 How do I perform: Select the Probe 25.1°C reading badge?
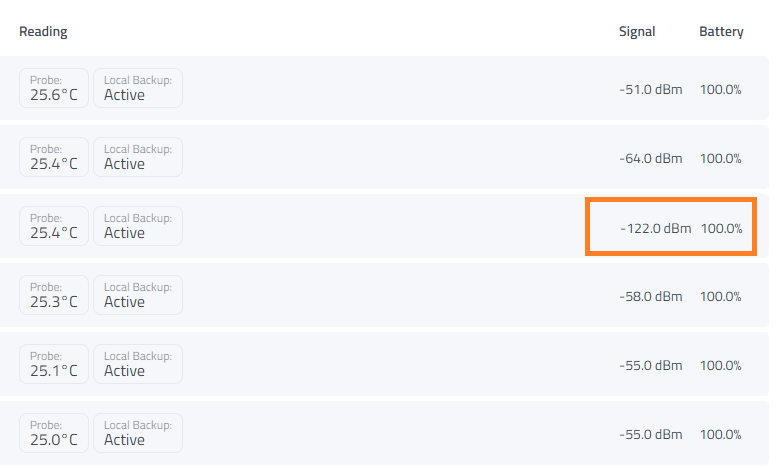(x=54, y=364)
